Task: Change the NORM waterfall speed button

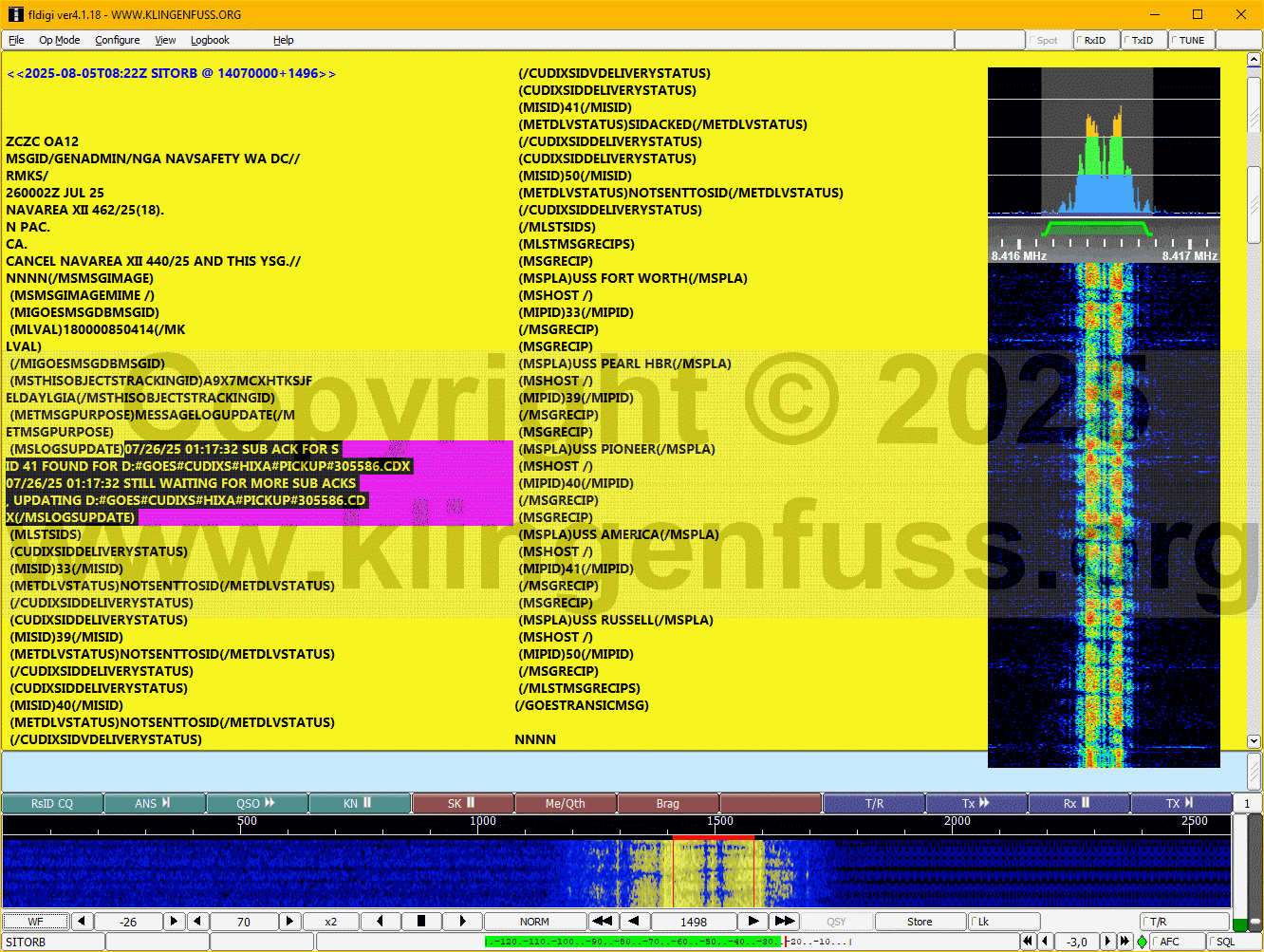Action: 534,922
